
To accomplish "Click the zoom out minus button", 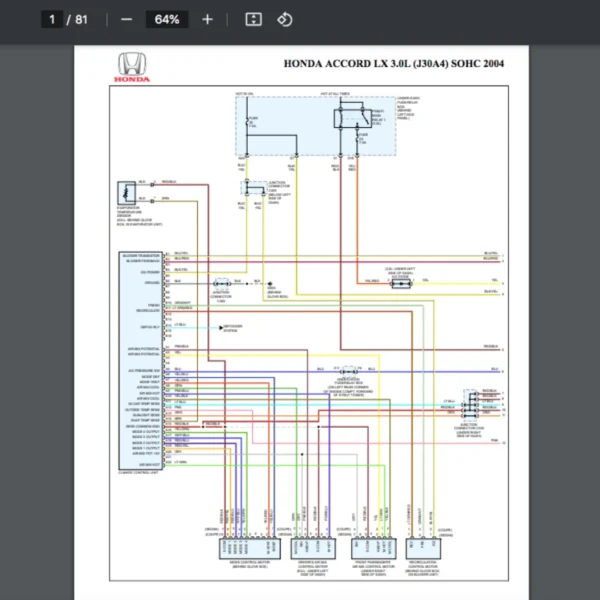I will 126,19.
